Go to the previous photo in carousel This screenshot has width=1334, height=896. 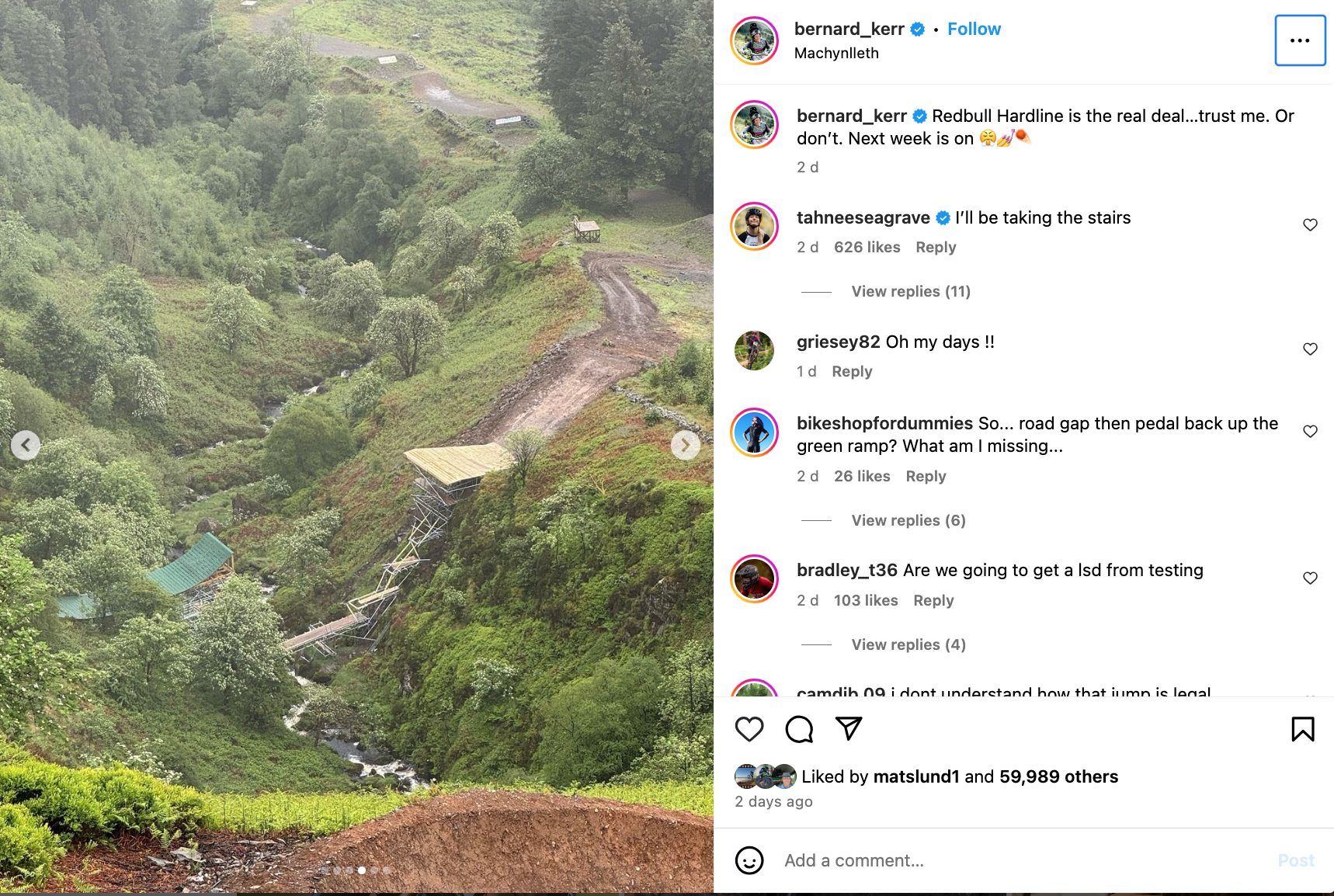tap(26, 445)
